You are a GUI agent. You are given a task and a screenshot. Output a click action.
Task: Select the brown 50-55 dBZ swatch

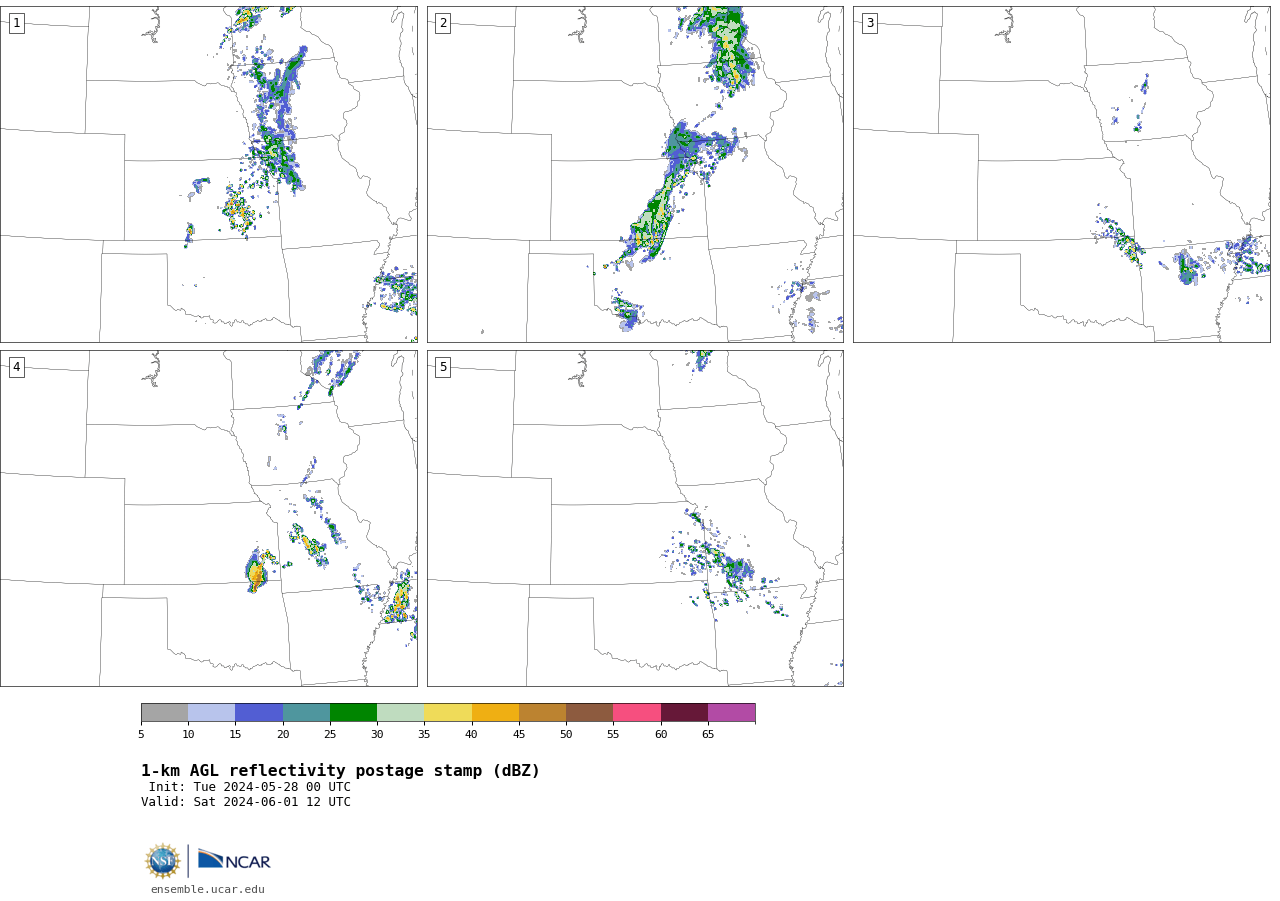tap(589, 712)
